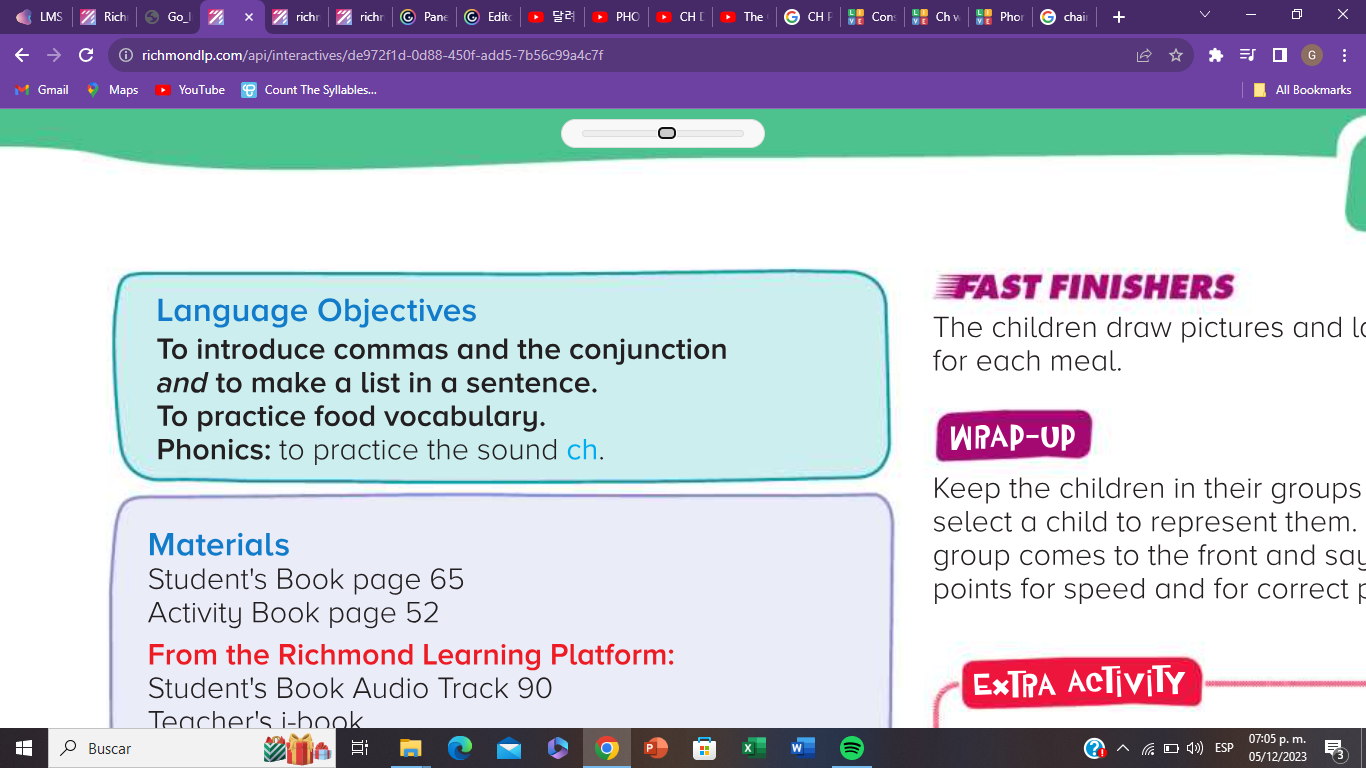
Task: Show hidden taskbar icons chevron
Action: (1122, 748)
